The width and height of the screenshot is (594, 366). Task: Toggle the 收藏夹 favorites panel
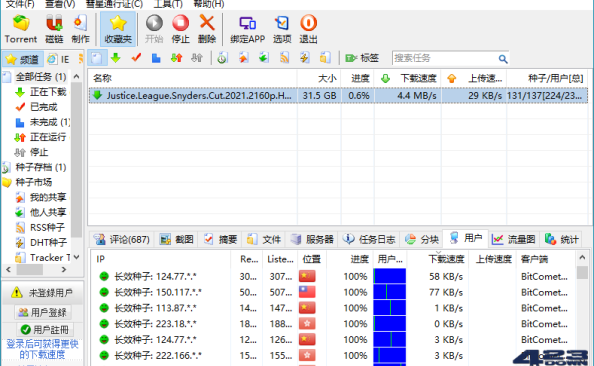coord(118,29)
